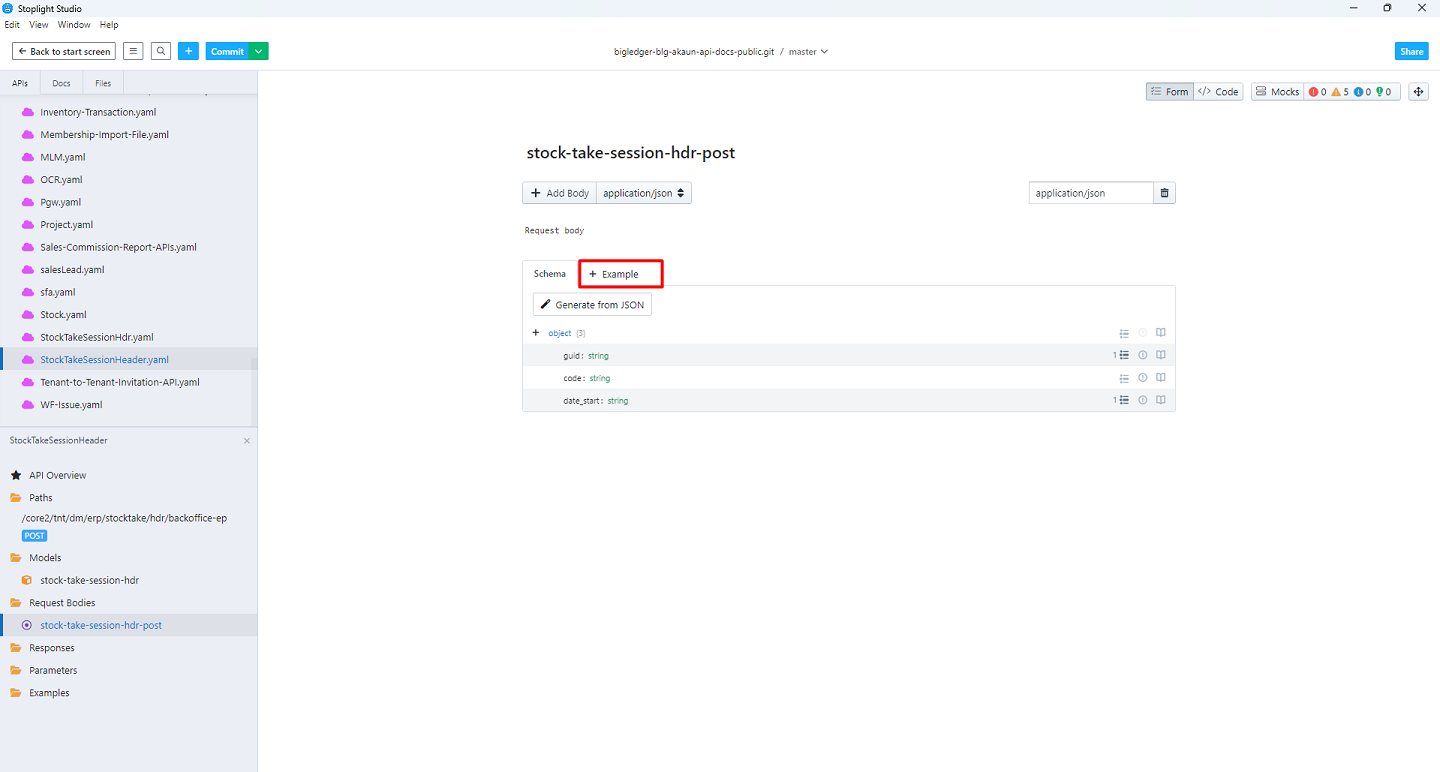Switch to the APIs sidebar tab

click(20, 83)
